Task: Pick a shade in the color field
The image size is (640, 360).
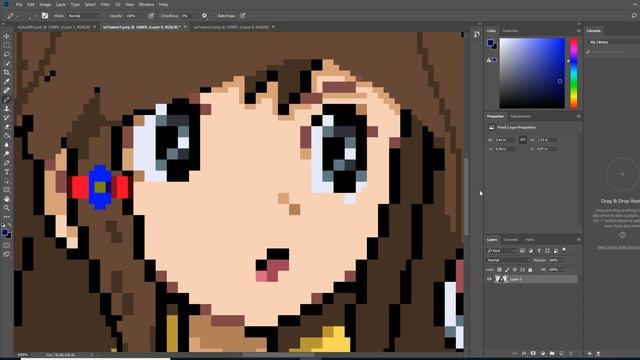Action: click(x=532, y=73)
